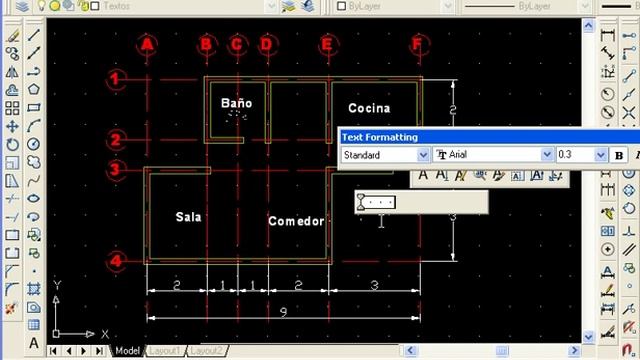Select the Aligned Dimension tool
640x360 pixels.
[x=608, y=53]
